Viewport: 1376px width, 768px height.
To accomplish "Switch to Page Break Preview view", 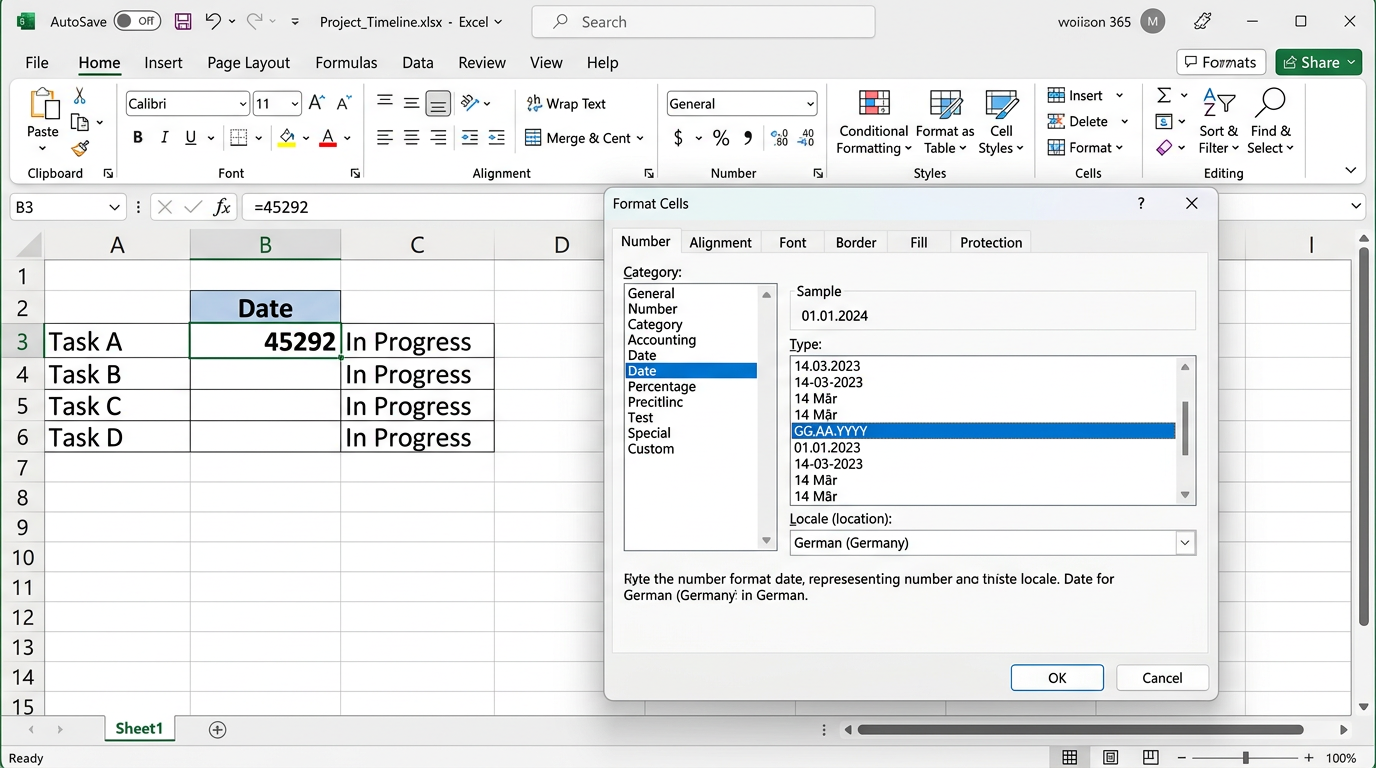I will pos(1151,757).
